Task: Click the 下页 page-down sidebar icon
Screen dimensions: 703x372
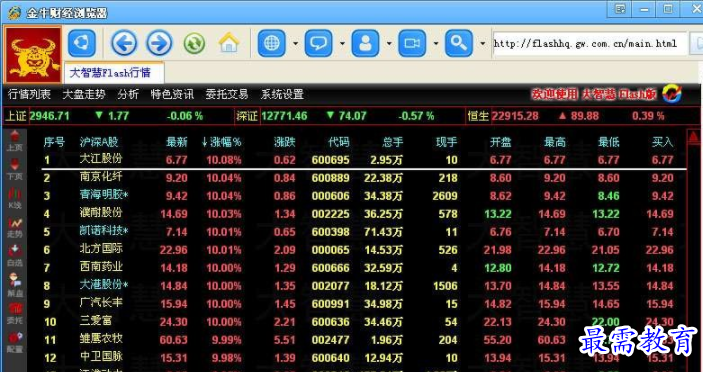Action: click(15, 169)
